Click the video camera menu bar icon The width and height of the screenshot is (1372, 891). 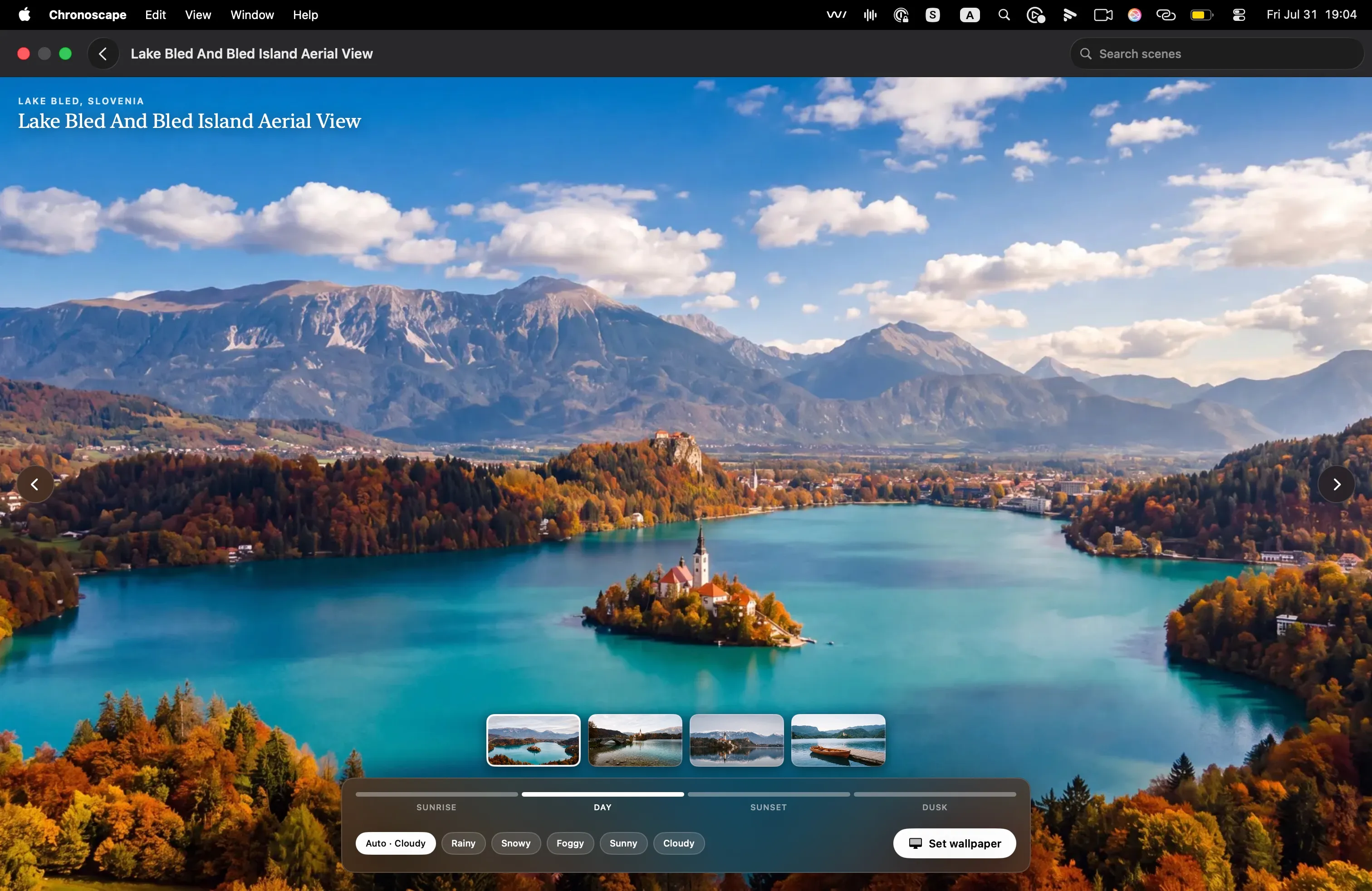(x=1103, y=15)
